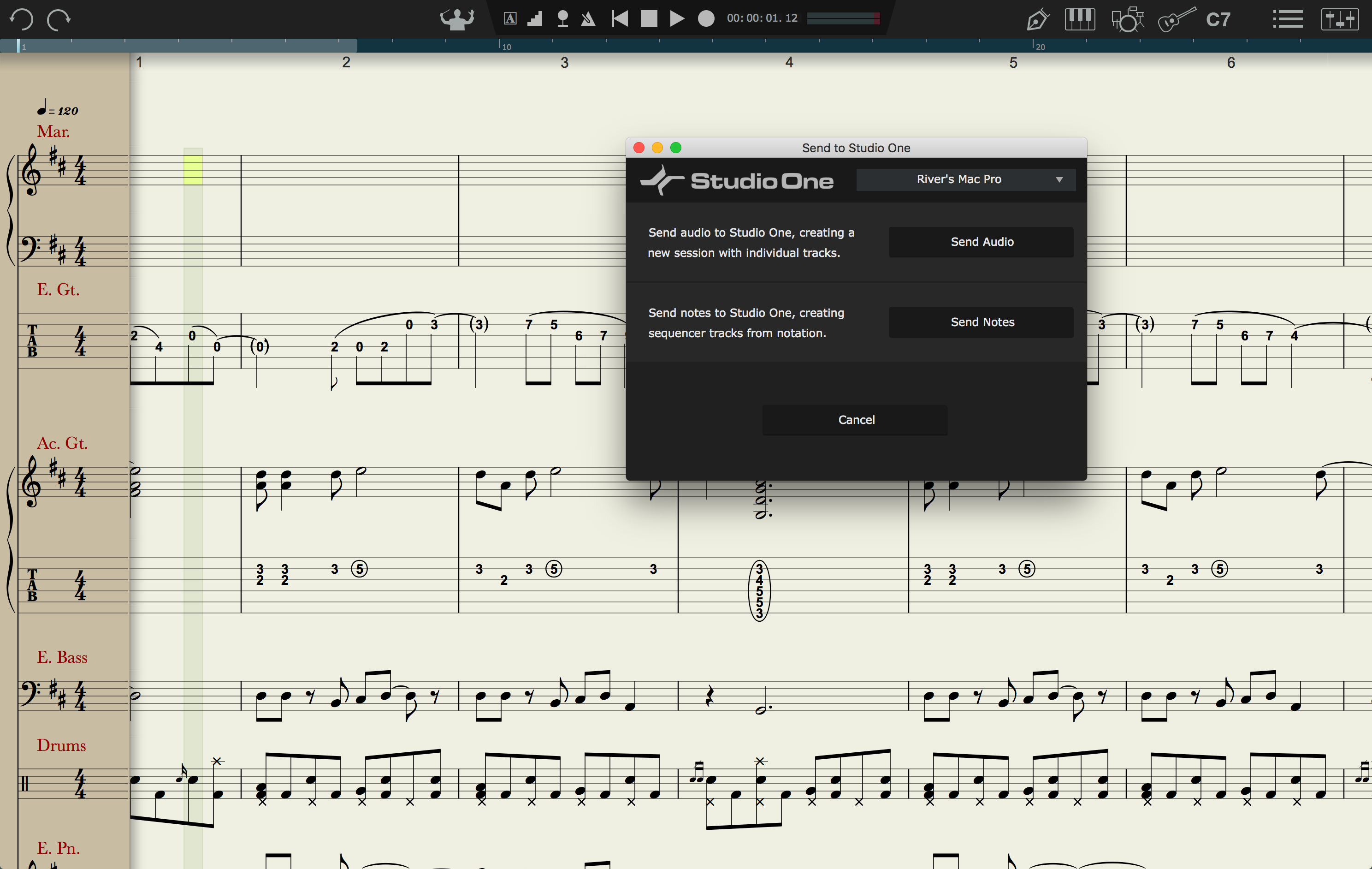Toggle the text 'A' overlay button
Image resolution: width=1372 pixels, height=869 pixels.
click(x=510, y=19)
